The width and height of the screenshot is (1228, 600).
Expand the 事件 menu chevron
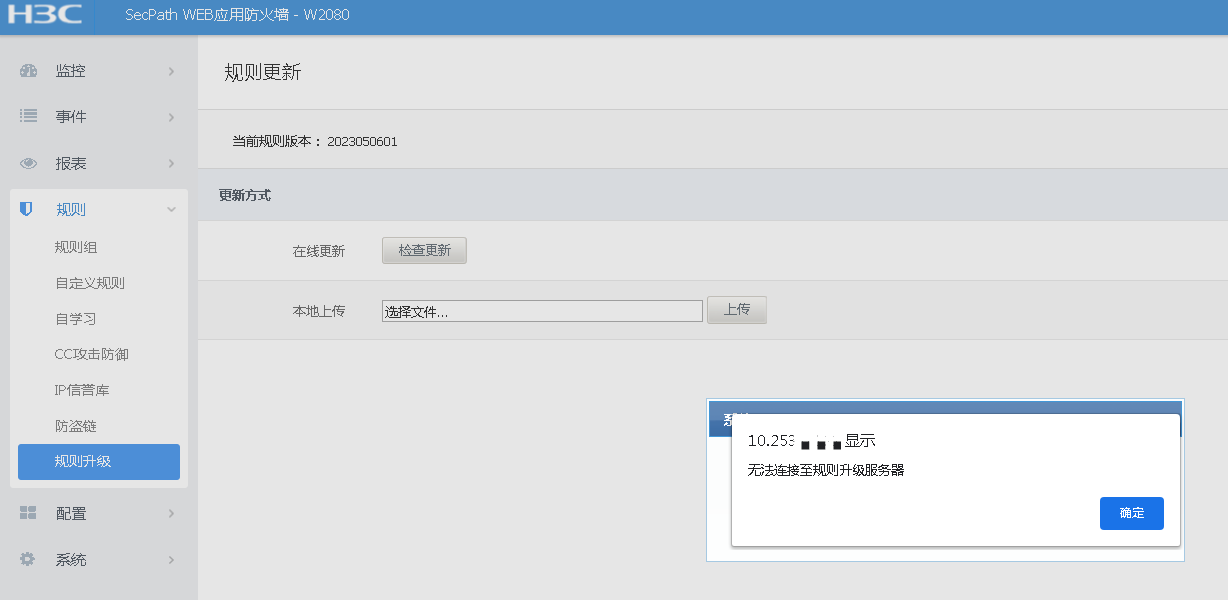(171, 117)
